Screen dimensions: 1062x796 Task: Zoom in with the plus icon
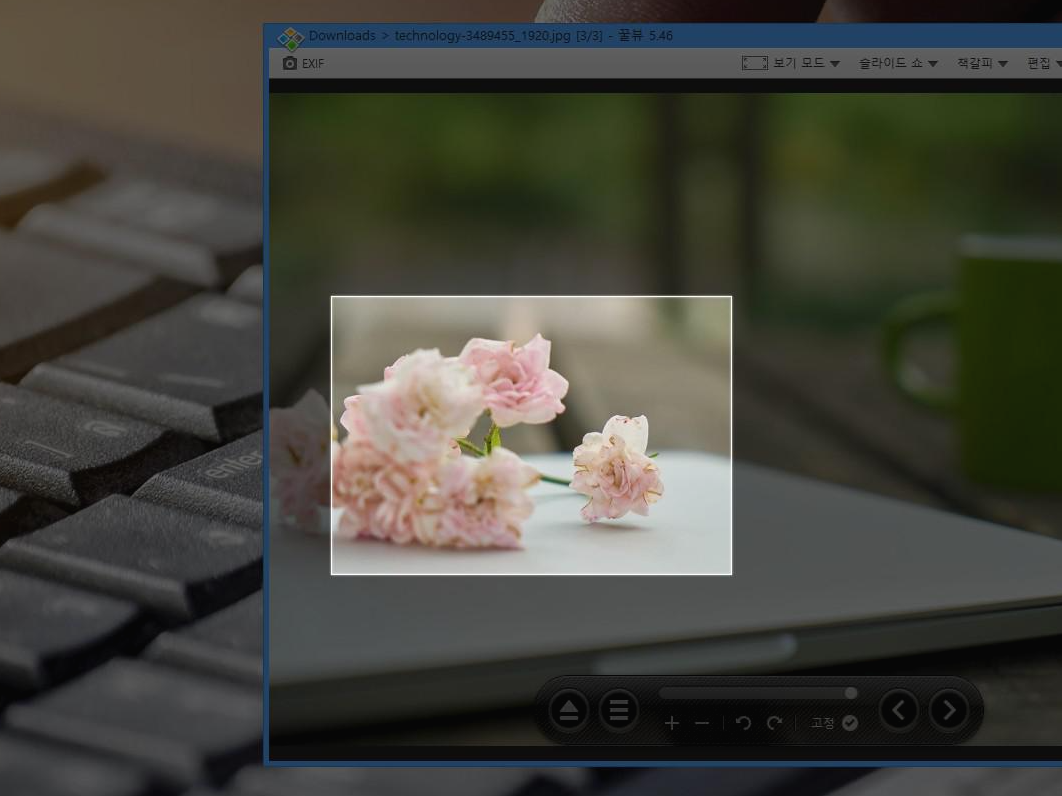pyautogui.click(x=671, y=724)
